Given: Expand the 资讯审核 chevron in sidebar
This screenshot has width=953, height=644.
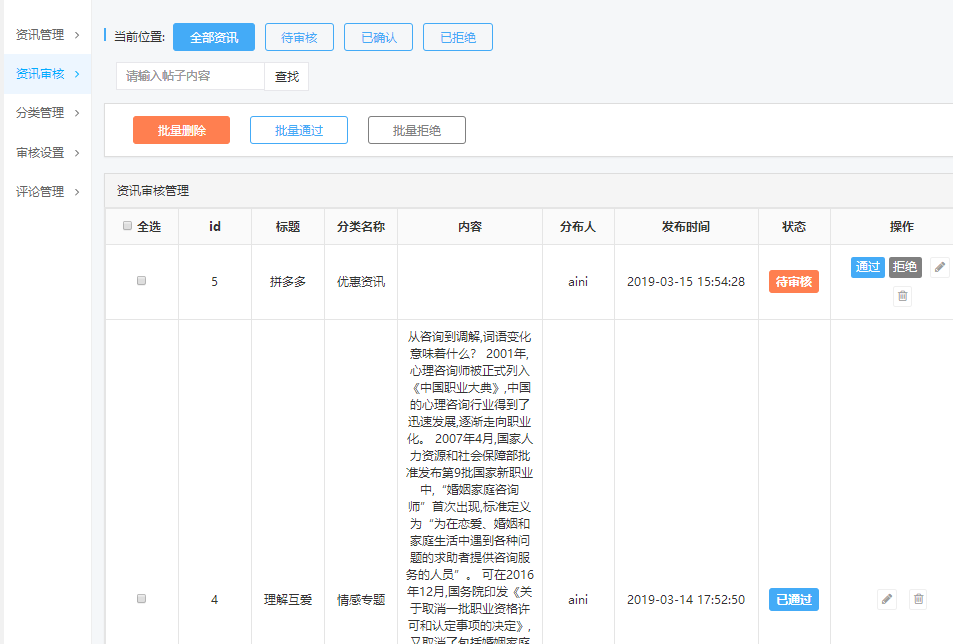Looking at the screenshot, I should click(77, 74).
